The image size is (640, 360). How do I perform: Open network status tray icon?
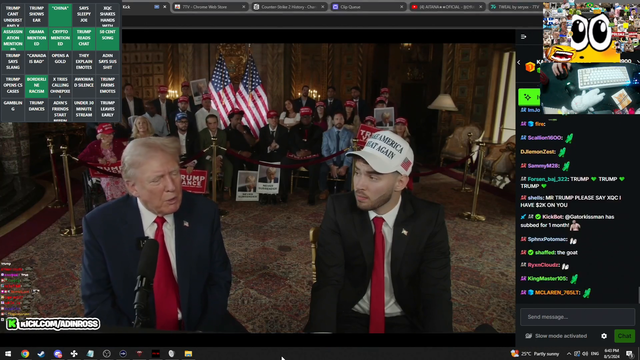click(577, 353)
